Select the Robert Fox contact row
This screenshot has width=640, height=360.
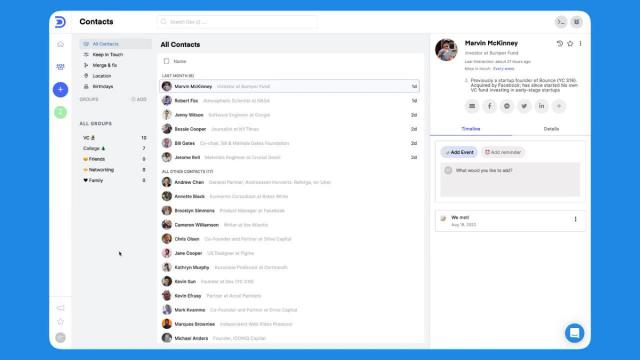(x=289, y=100)
